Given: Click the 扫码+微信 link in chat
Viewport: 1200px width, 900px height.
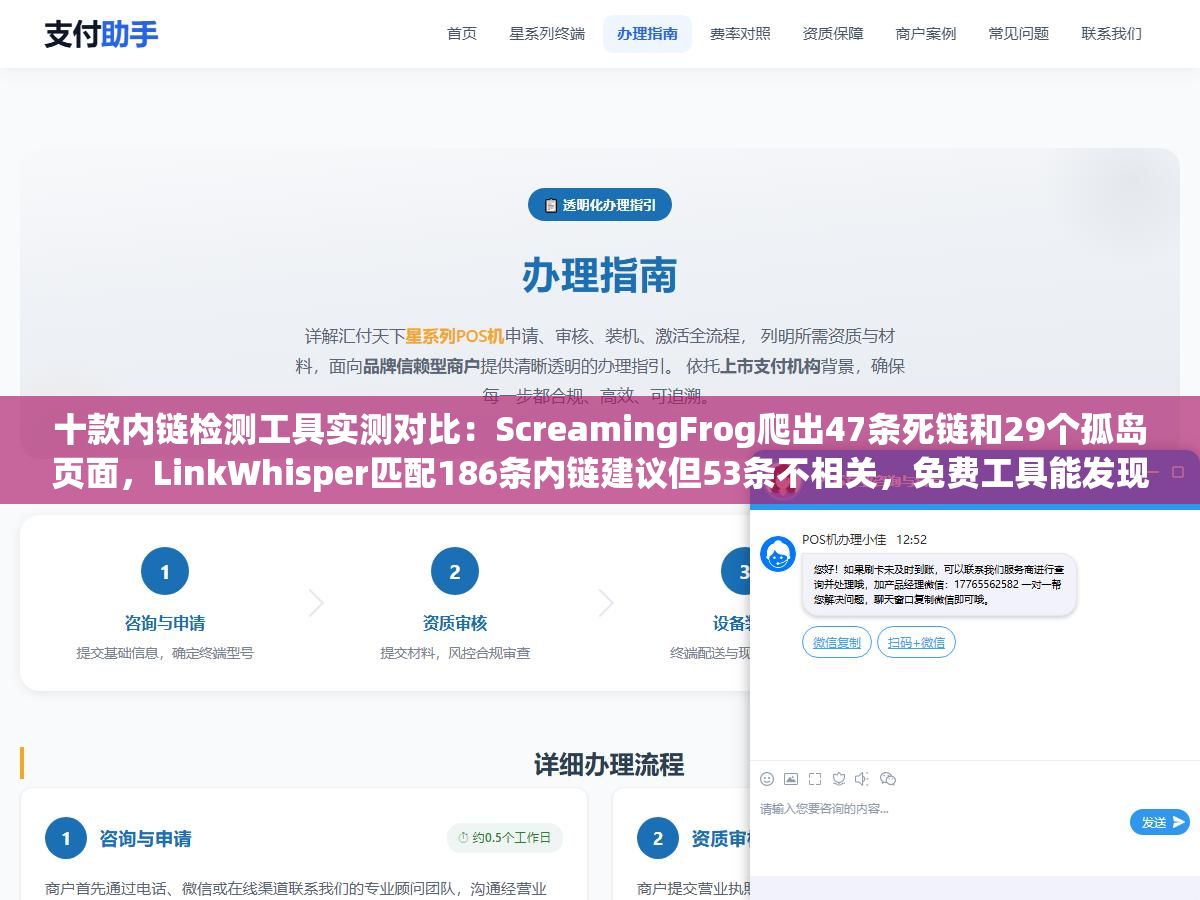Looking at the screenshot, I should tap(916, 642).
